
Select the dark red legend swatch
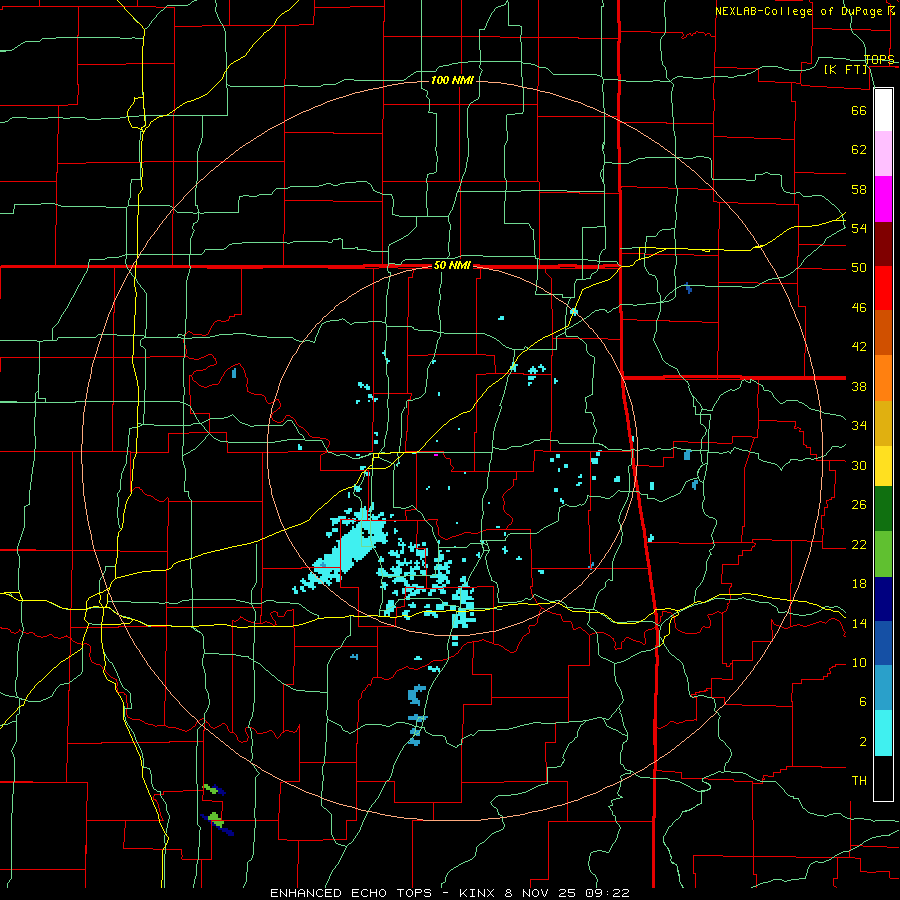[x=883, y=244]
